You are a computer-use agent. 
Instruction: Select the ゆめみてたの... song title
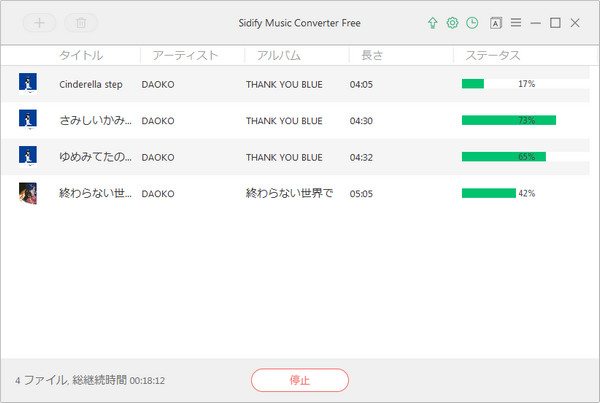pyautogui.click(x=95, y=157)
